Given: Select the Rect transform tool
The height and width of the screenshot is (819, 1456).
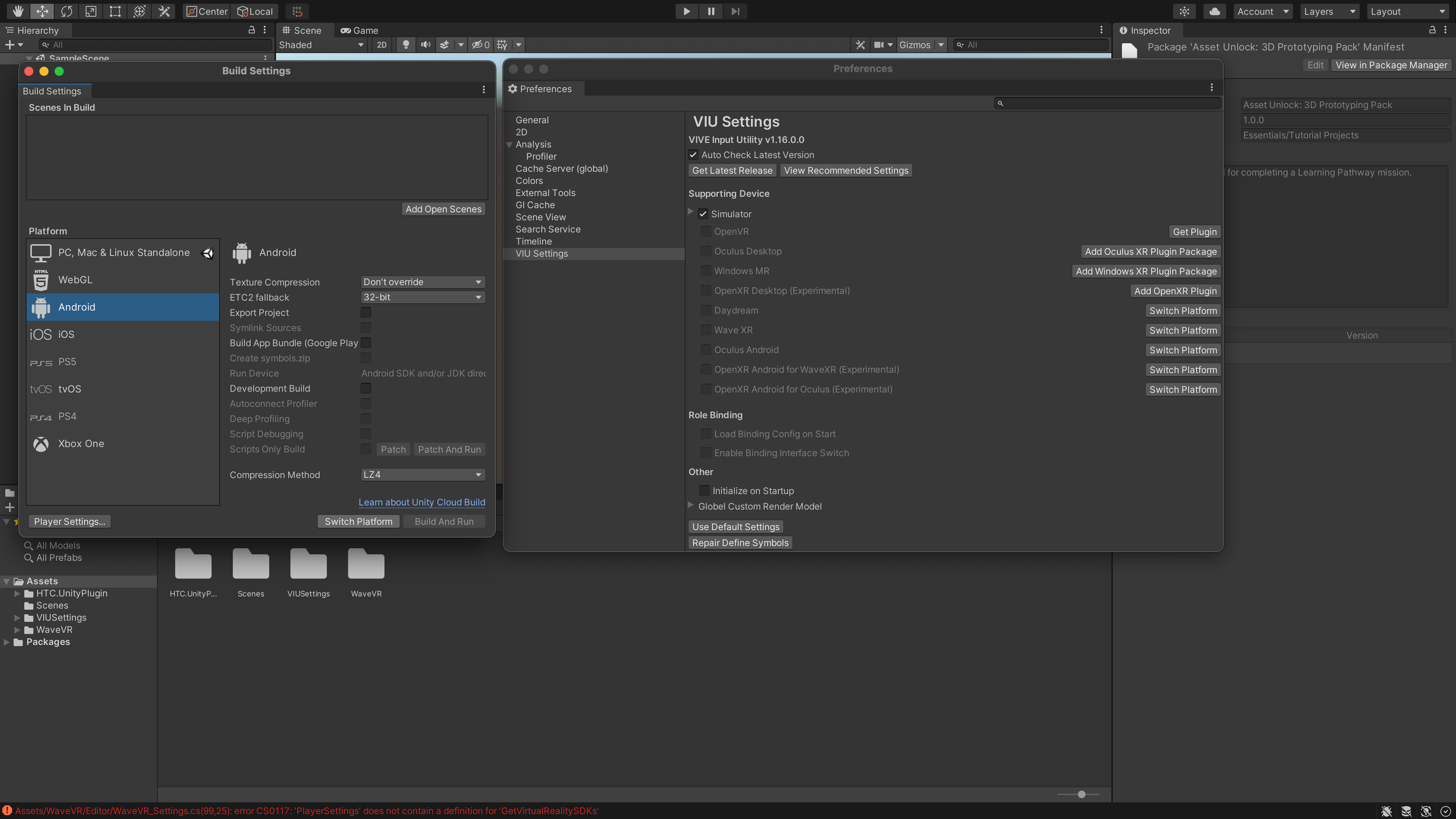Looking at the screenshot, I should click(115, 11).
